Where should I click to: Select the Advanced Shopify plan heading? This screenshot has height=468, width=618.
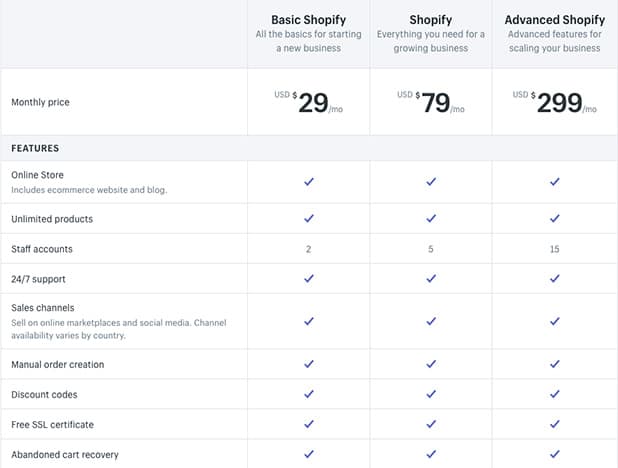tap(554, 20)
